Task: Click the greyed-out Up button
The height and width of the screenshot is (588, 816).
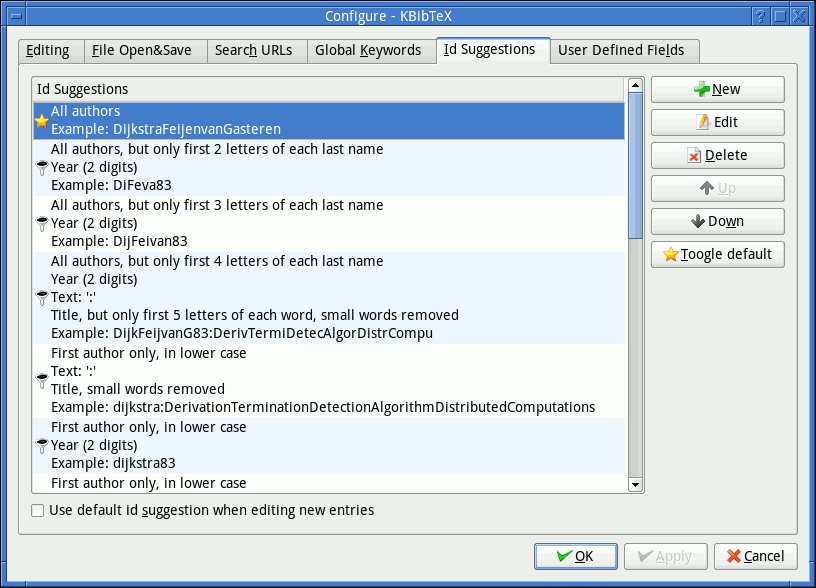Action: (x=718, y=188)
